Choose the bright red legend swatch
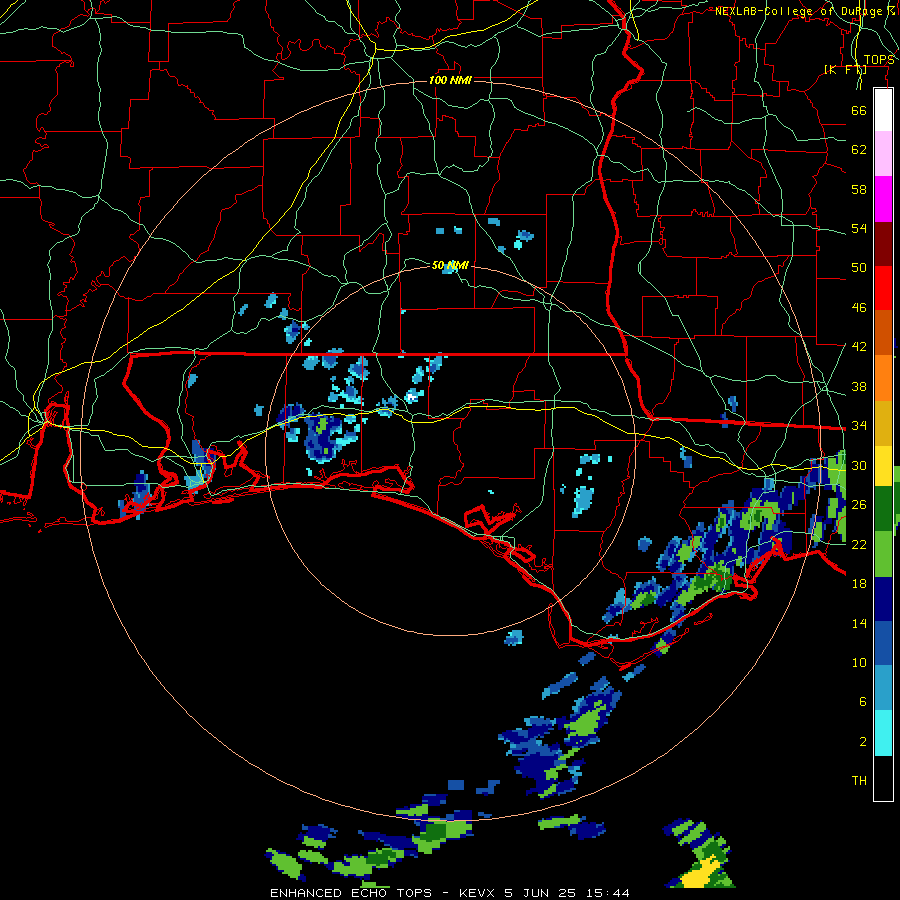Viewport: 900px width, 900px height. click(883, 288)
